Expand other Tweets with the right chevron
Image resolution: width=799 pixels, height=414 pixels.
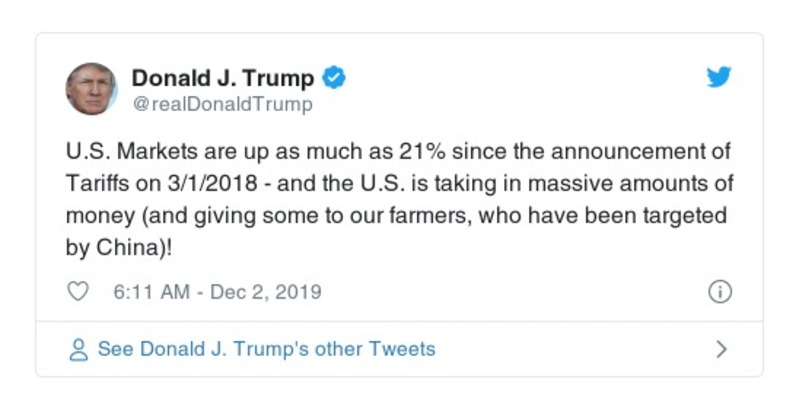coord(721,350)
